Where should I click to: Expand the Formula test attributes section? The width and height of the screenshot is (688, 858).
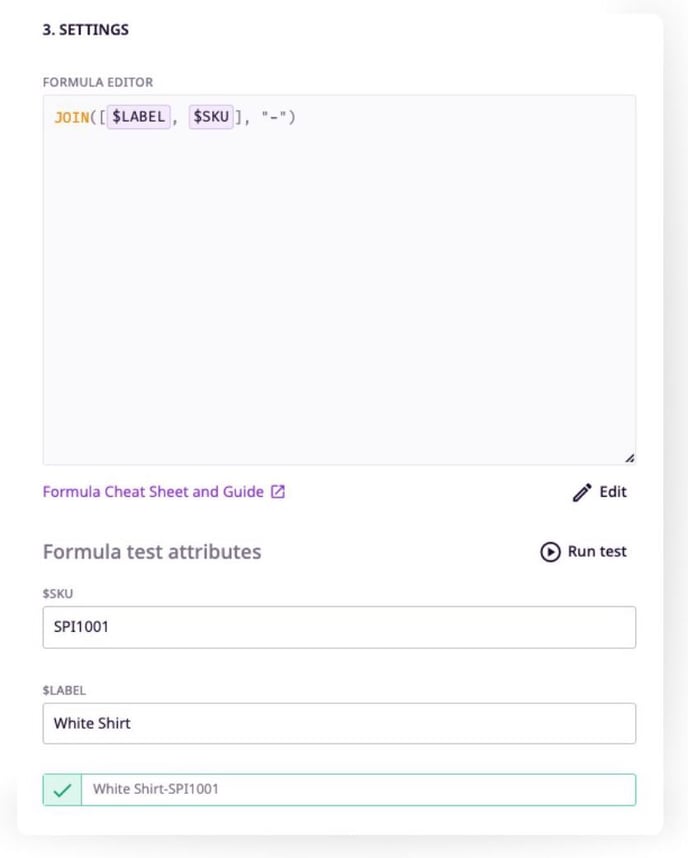151,551
